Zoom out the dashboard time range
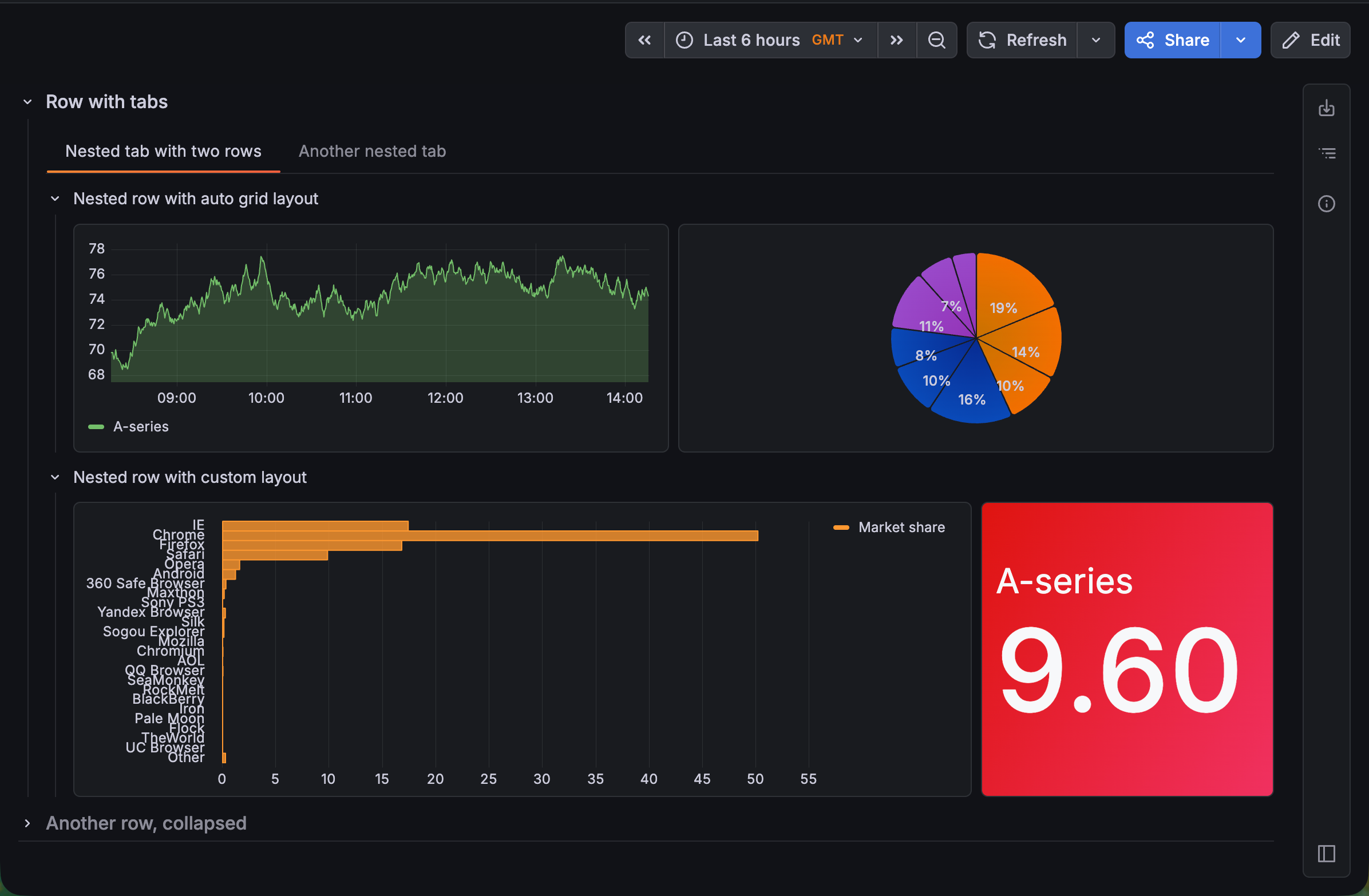 (x=936, y=40)
